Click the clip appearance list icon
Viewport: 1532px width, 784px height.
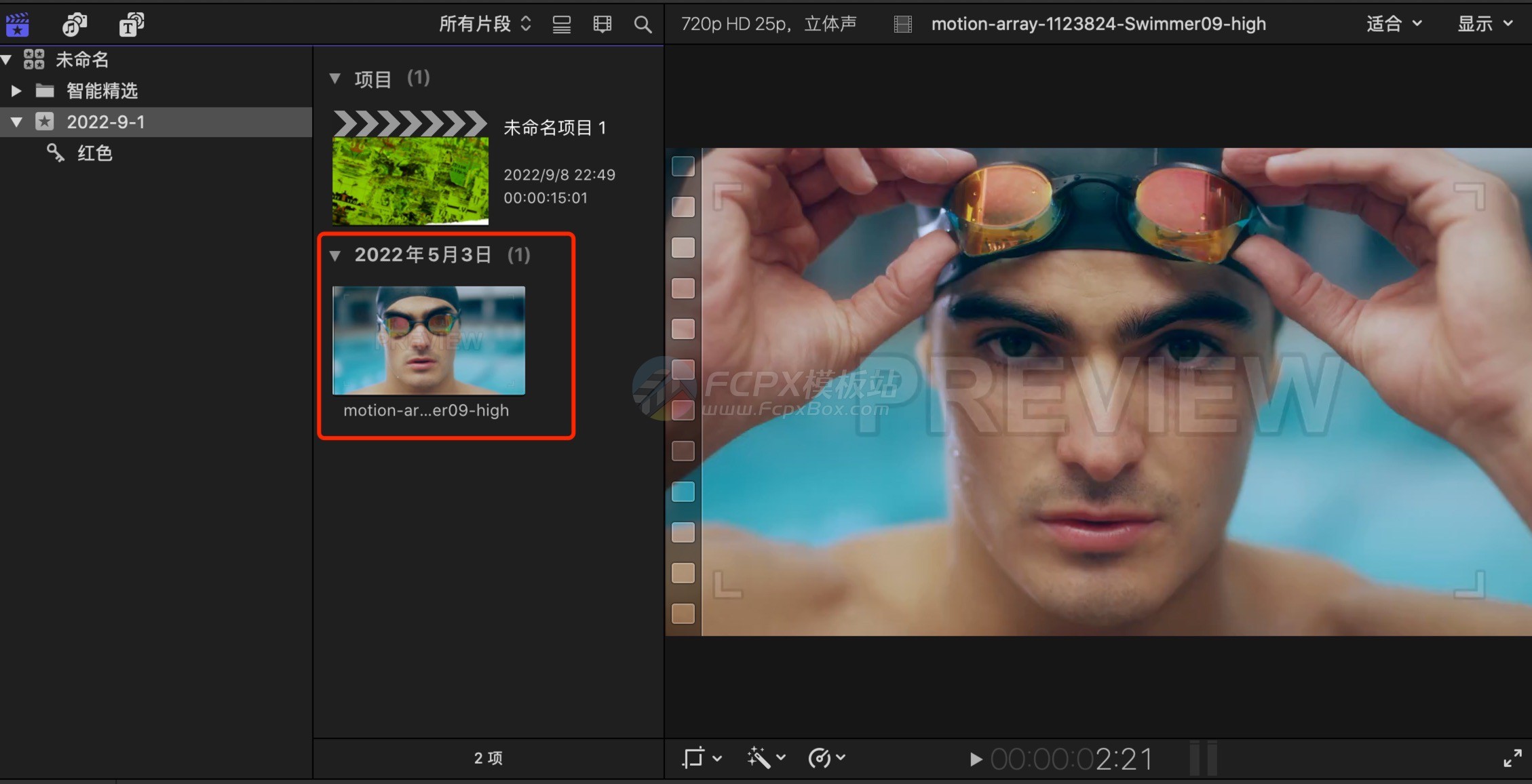coord(561,25)
